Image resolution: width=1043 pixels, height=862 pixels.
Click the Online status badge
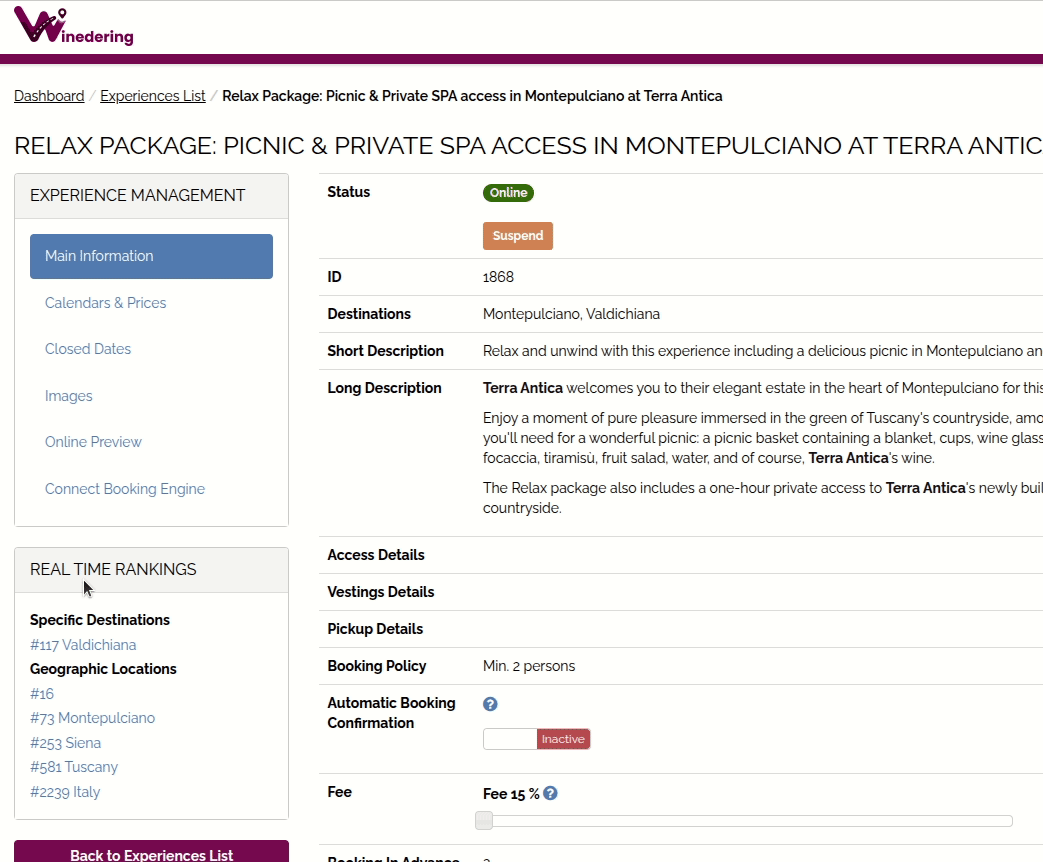[x=508, y=192]
